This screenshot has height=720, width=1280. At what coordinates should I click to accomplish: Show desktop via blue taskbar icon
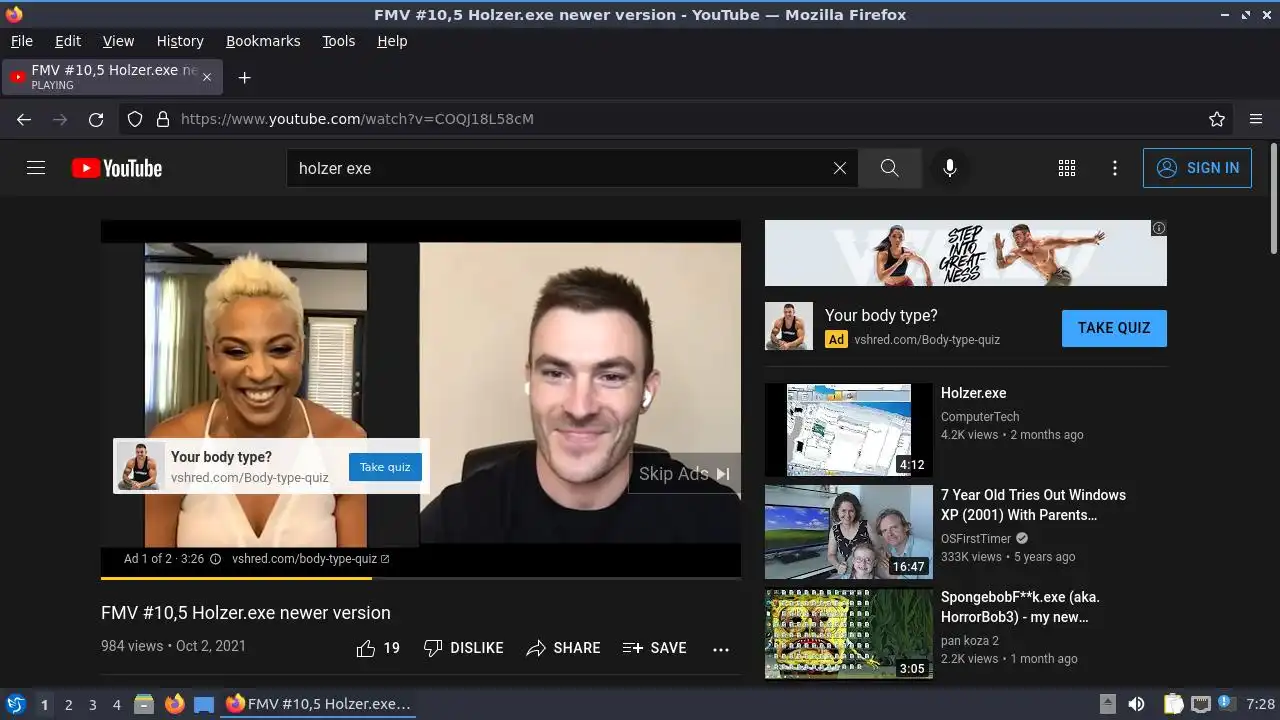pos(204,704)
